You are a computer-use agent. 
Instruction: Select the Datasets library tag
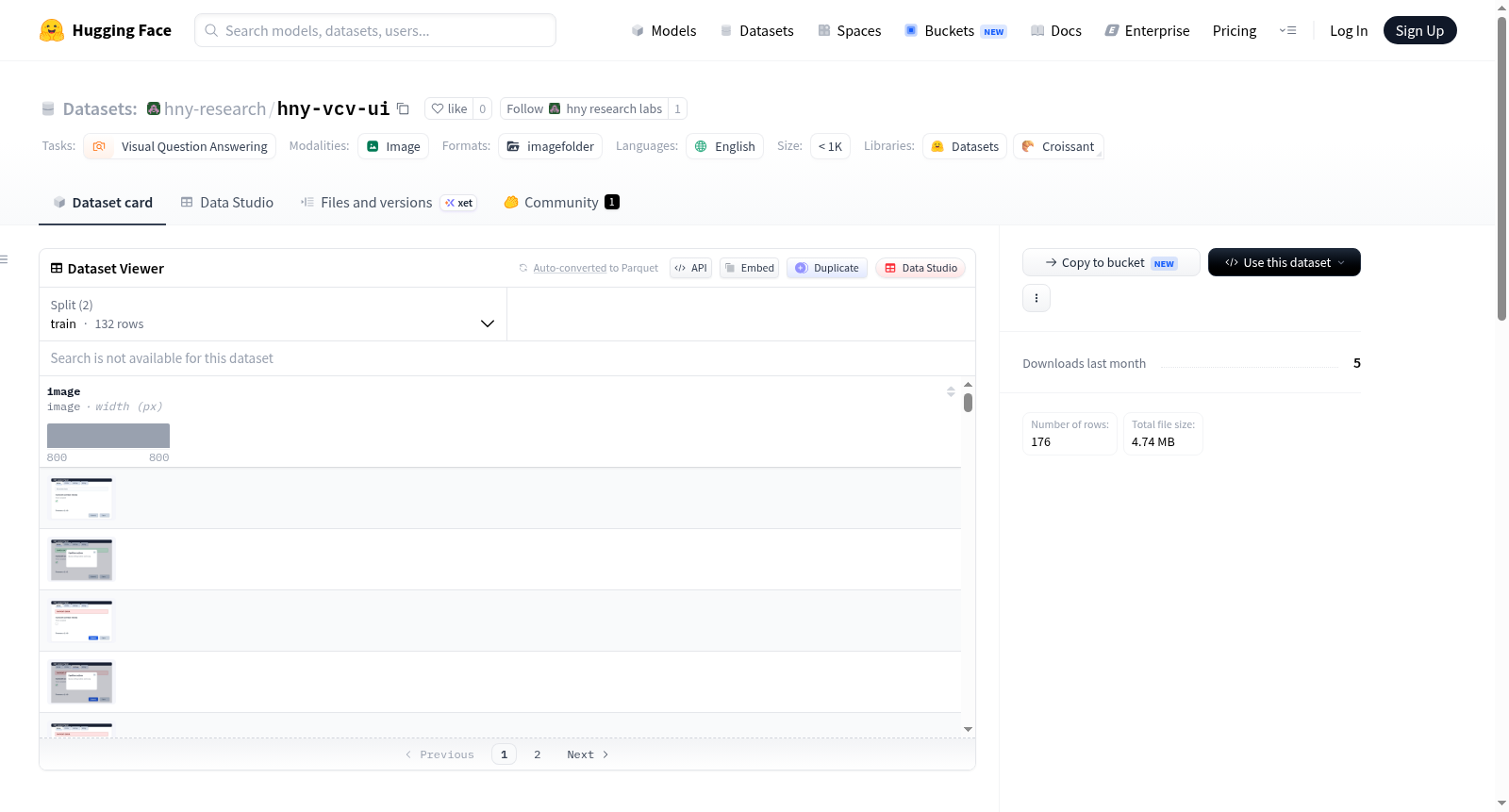coord(965,146)
